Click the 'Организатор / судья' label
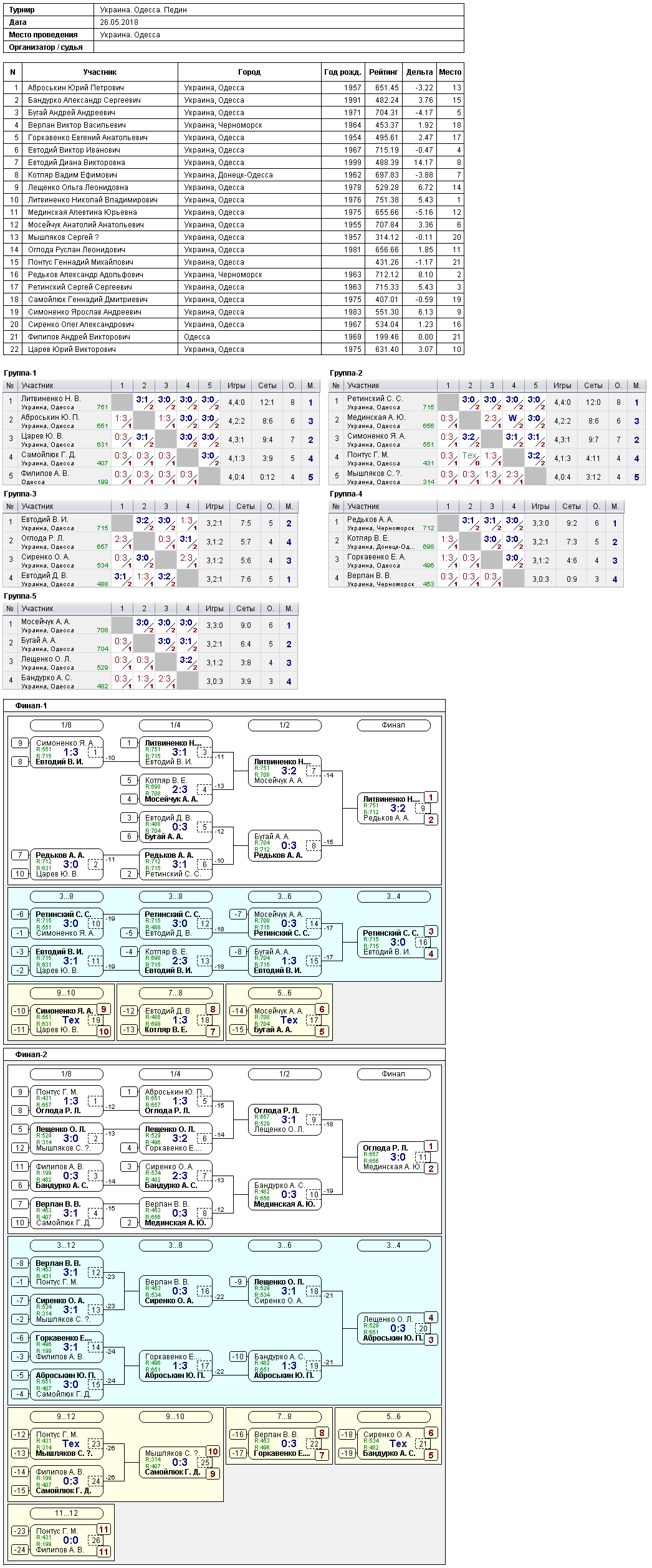 [46, 47]
